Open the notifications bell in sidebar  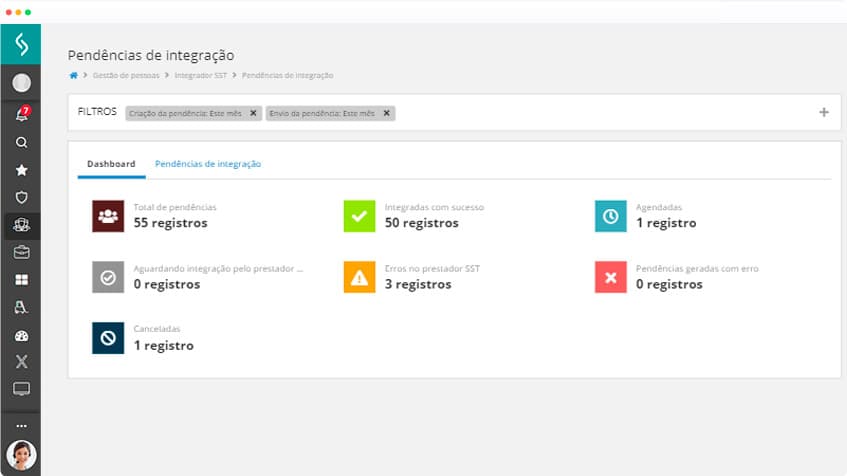tap(21, 115)
